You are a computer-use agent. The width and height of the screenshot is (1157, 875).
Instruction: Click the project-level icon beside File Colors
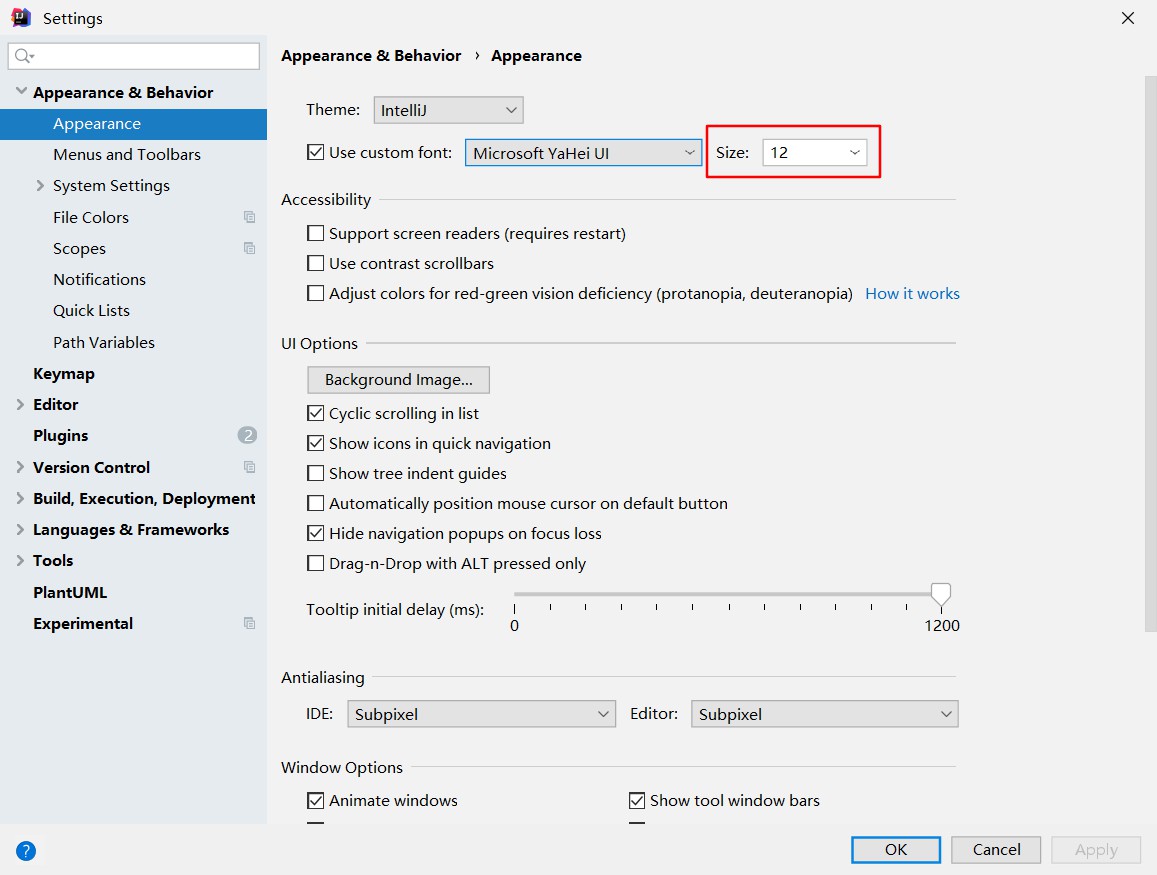[249, 217]
